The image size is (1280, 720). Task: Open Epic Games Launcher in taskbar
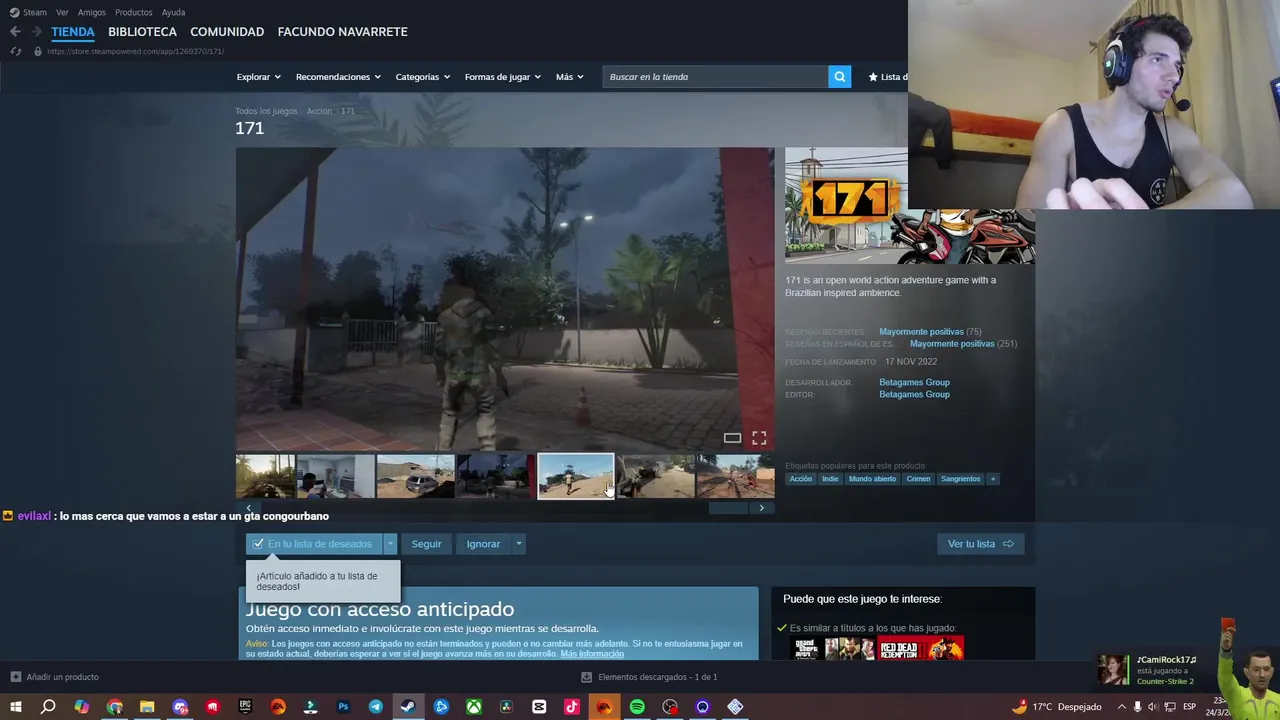[x=245, y=707]
